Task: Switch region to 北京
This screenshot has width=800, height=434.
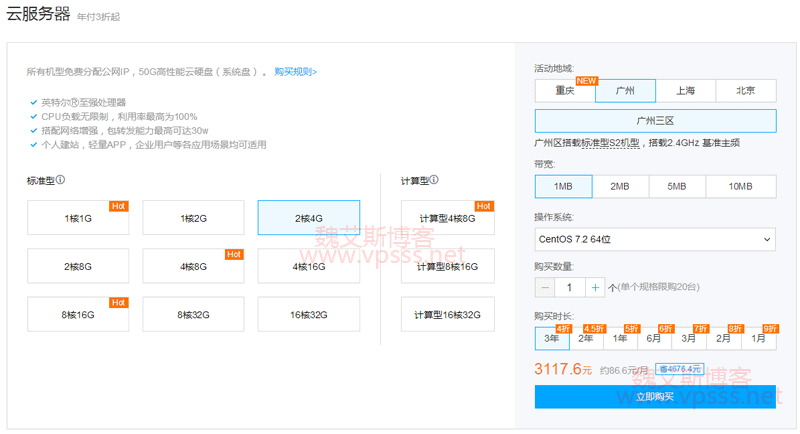Action: (x=745, y=91)
